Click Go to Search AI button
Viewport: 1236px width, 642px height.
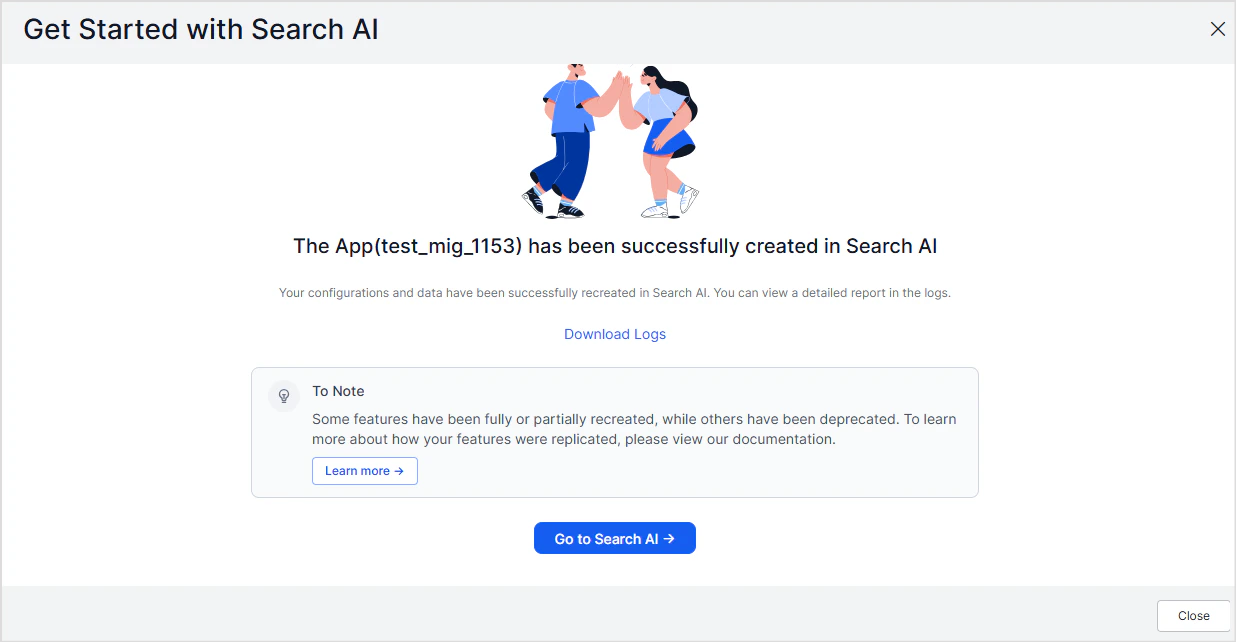[615, 539]
